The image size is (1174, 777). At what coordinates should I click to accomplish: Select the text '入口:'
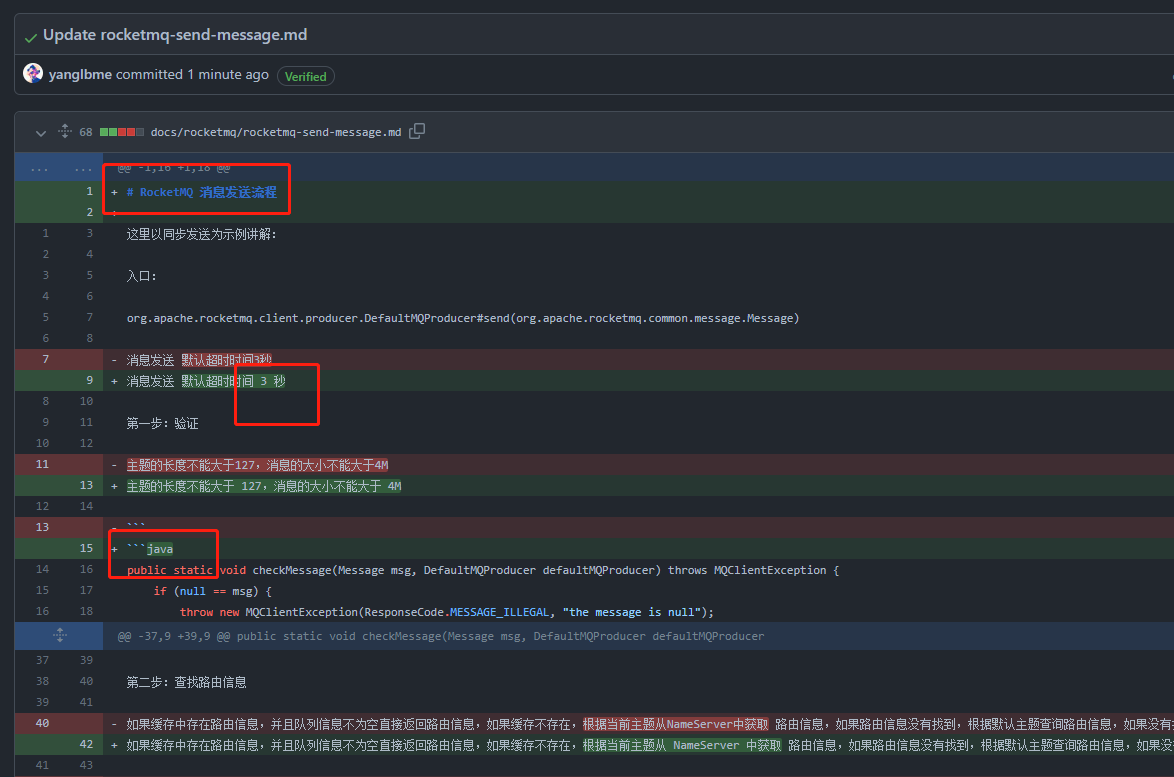142,276
